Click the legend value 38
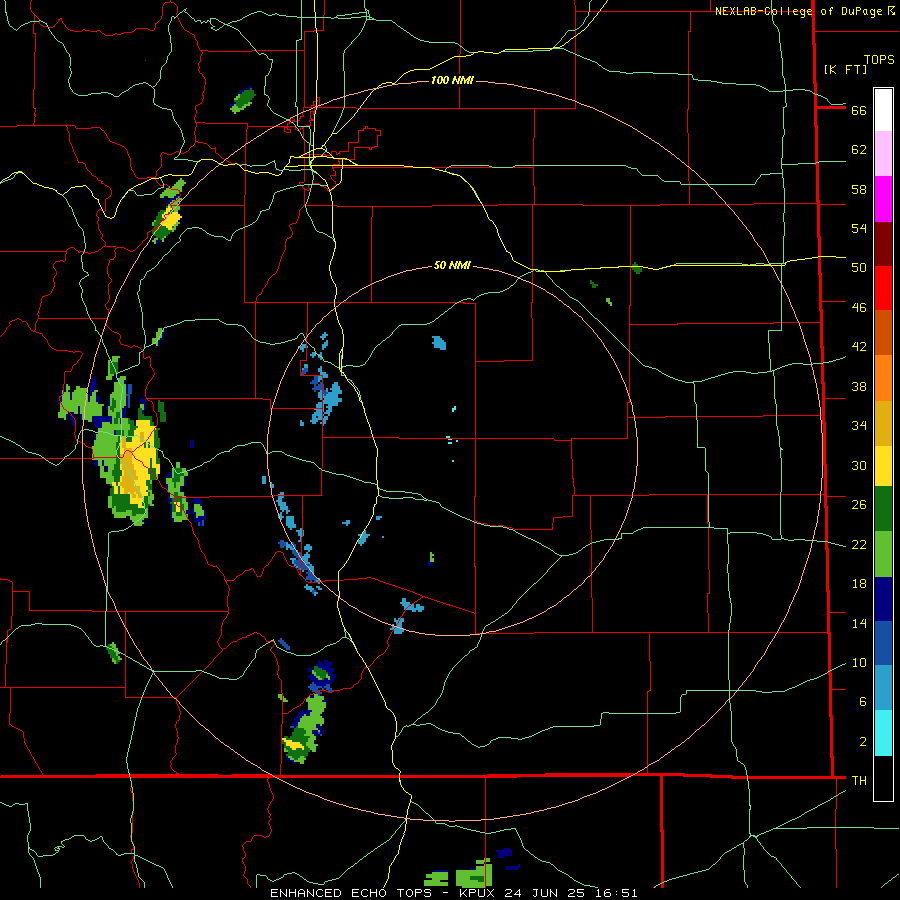900x900 pixels. (859, 387)
